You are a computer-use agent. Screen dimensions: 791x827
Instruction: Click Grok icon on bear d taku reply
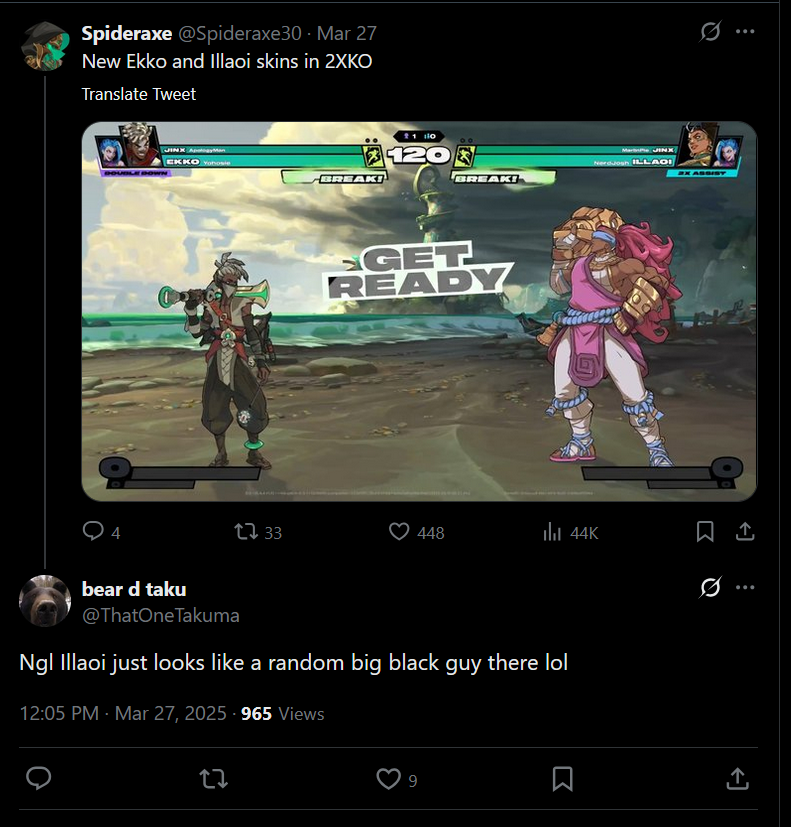[x=710, y=587]
